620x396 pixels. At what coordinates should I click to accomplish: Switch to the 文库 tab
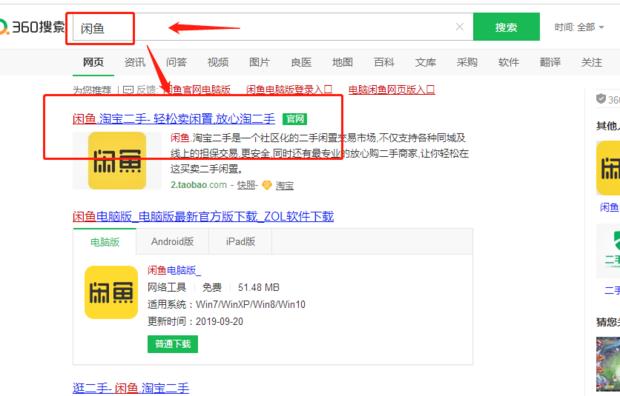pyautogui.click(x=425, y=62)
